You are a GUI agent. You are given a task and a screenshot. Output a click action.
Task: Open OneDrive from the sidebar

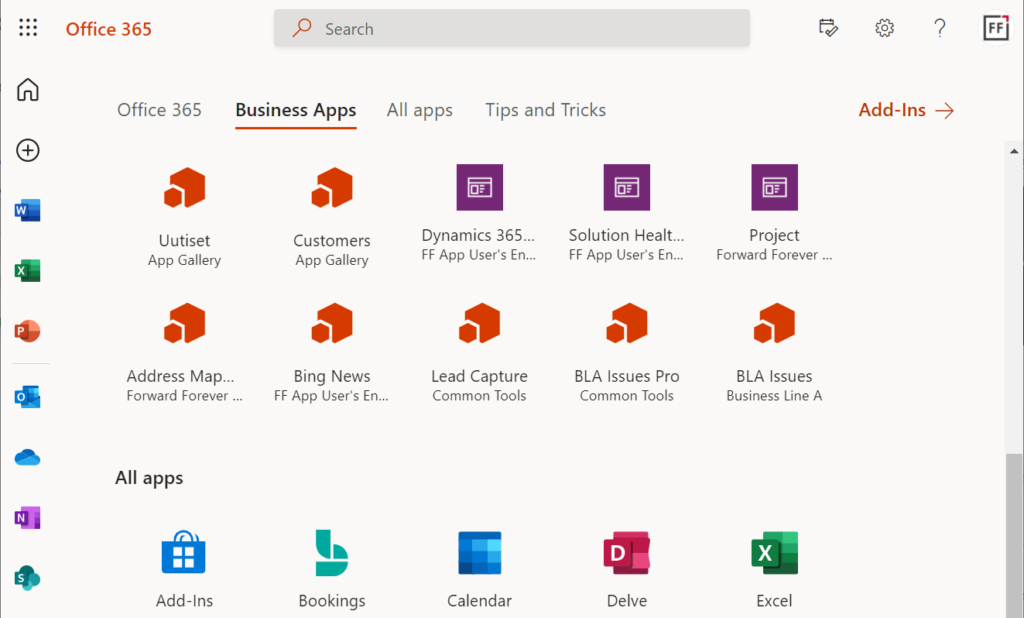27,457
